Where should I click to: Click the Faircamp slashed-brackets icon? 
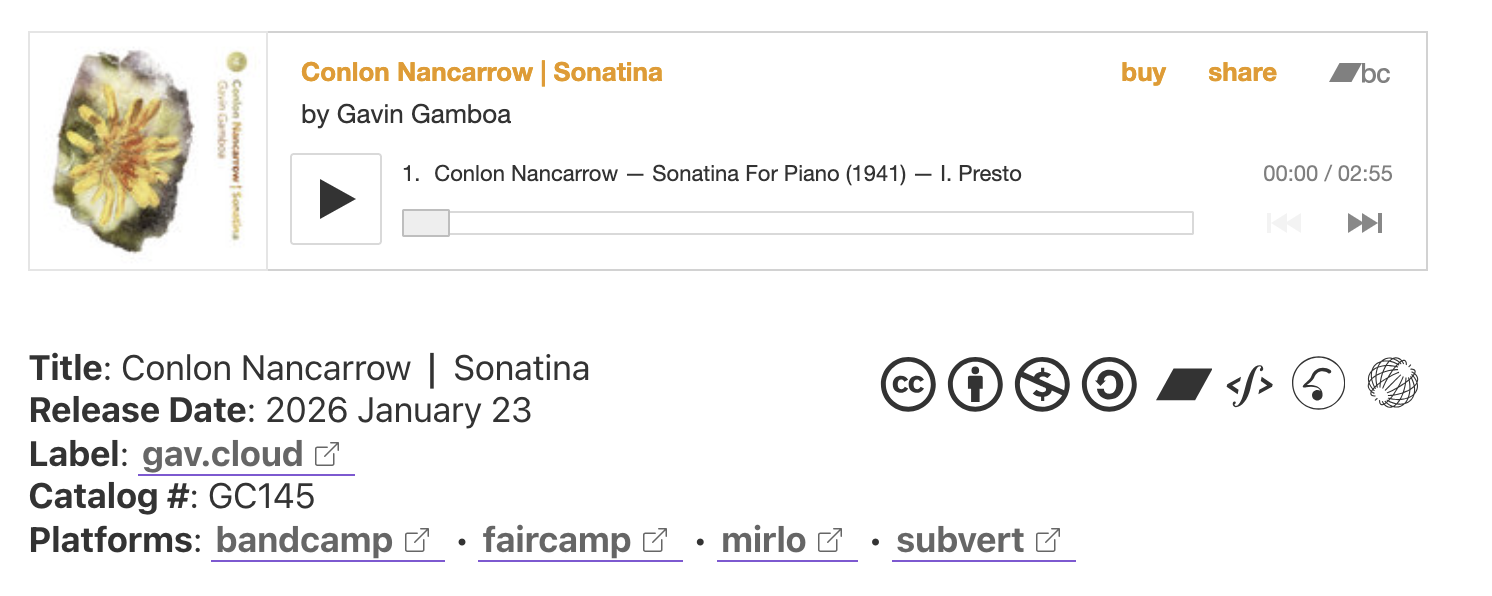coord(1250,385)
